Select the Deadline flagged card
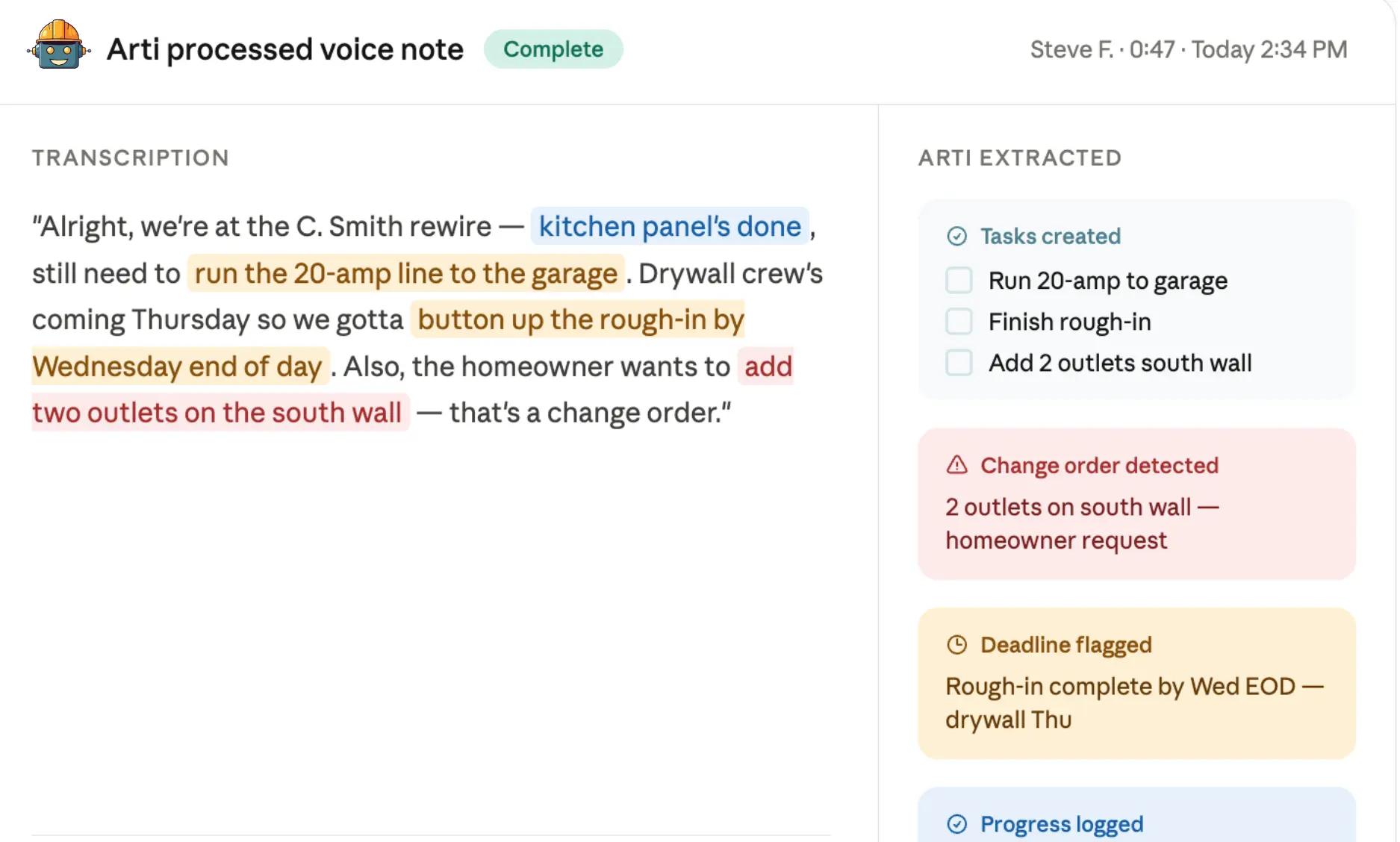The width and height of the screenshot is (1400, 842). coord(1136,683)
